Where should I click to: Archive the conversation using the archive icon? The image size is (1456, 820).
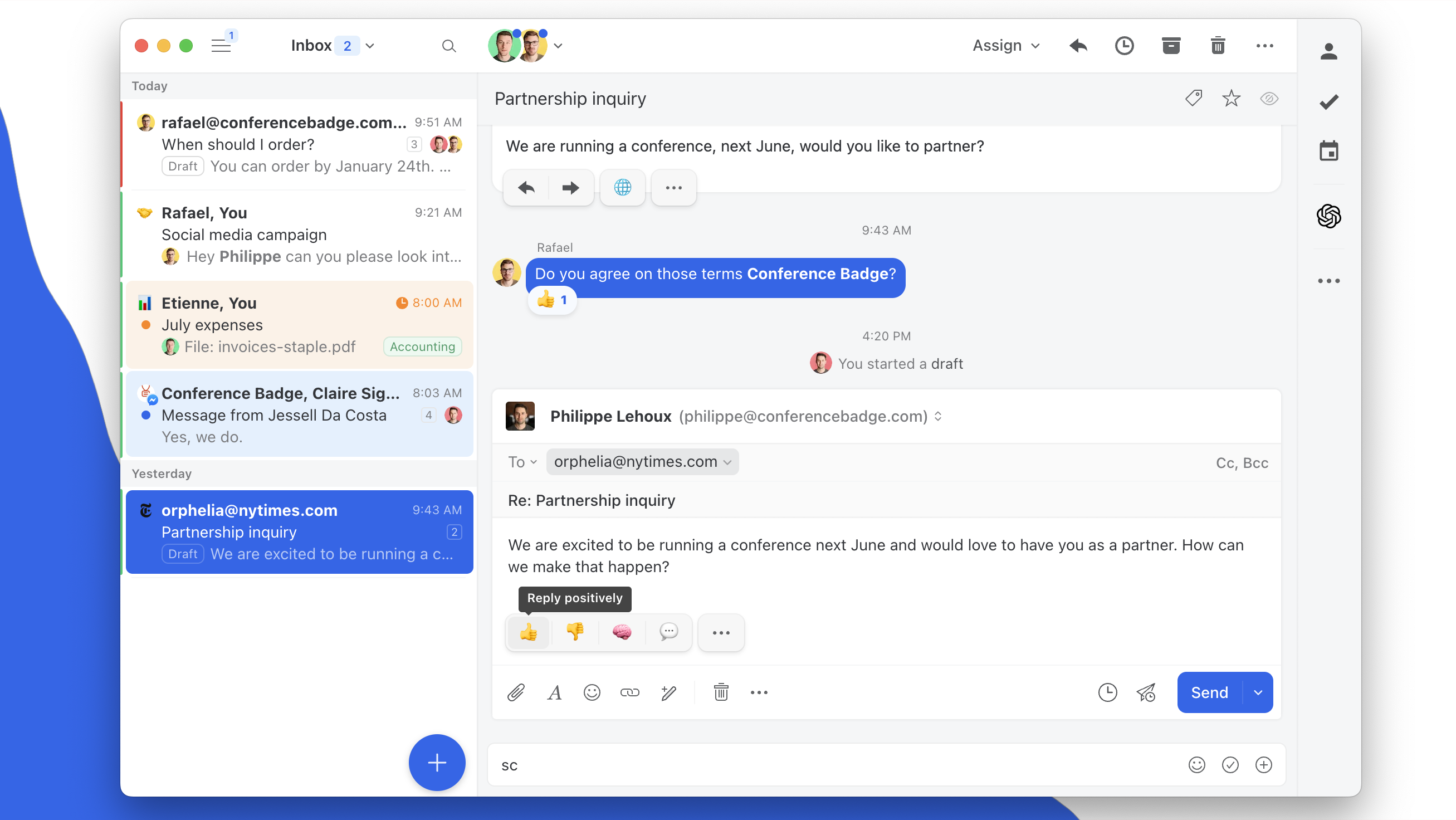click(x=1171, y=46)
